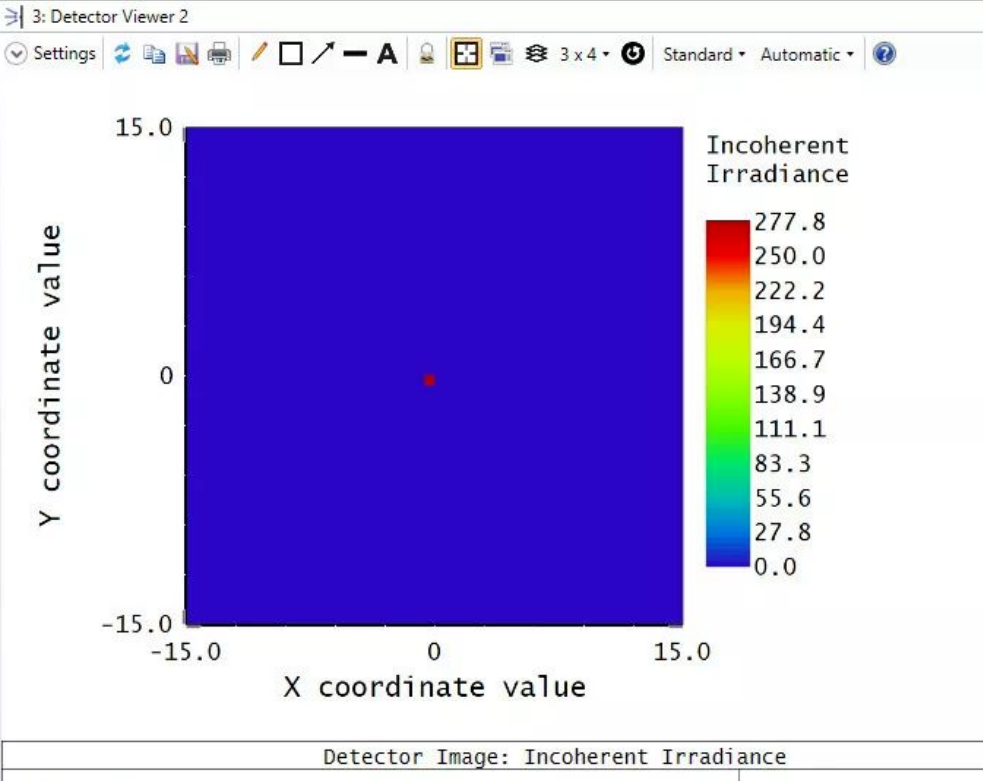The height and width of the screenshot is (781, 983).
Task: Click the layers overlay icon
Action: tap(536, 54)
